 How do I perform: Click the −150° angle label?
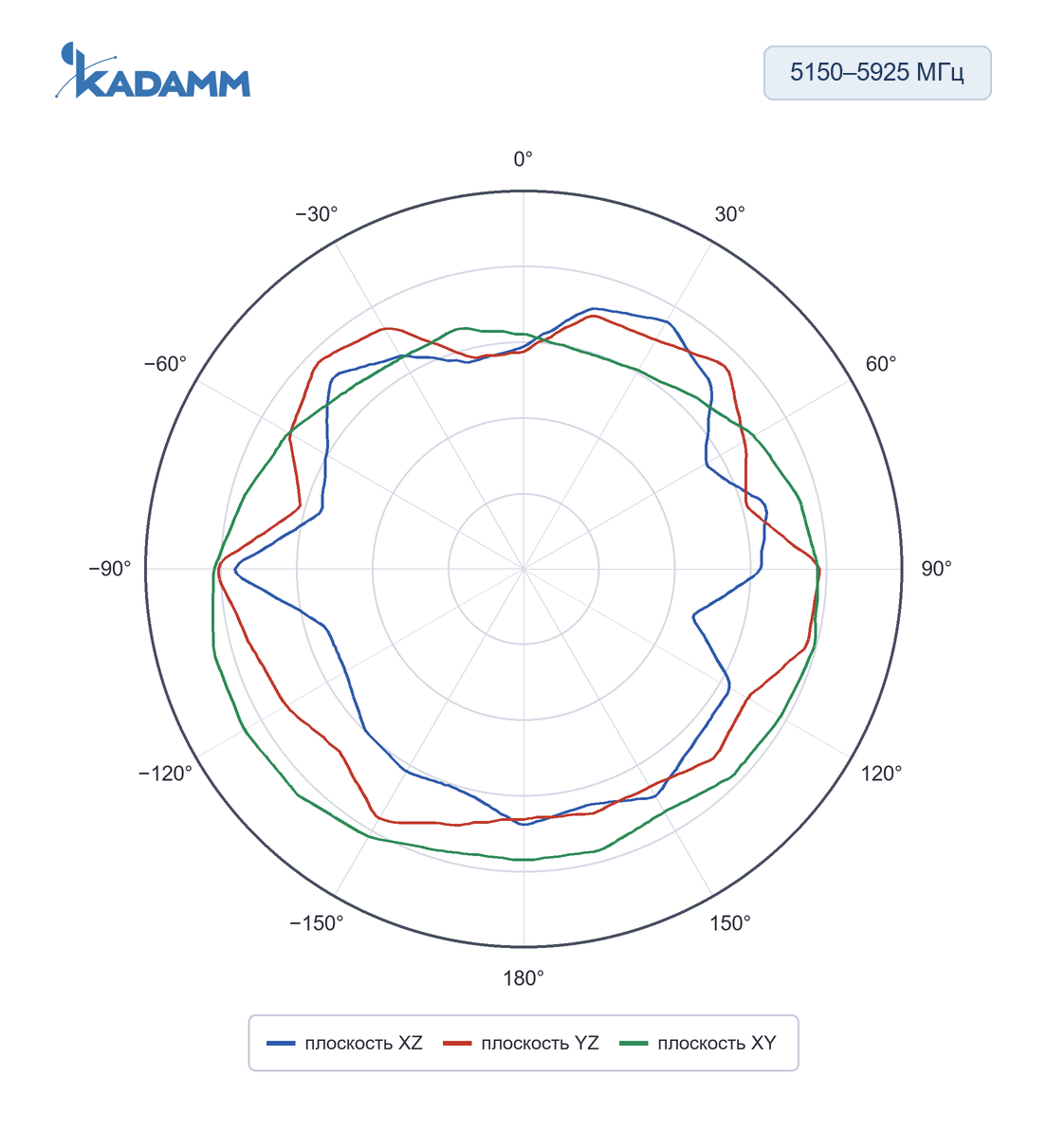point(317,923)
